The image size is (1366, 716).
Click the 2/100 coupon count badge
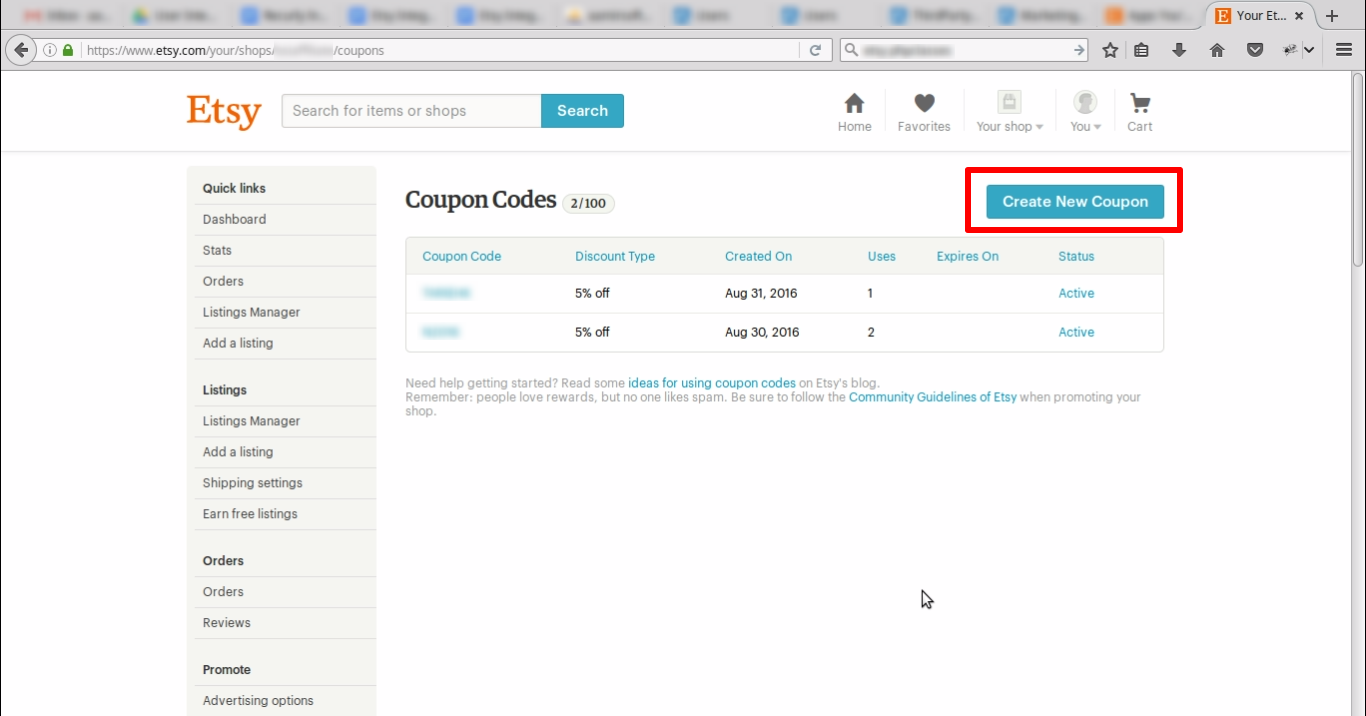(x=588, y=203)
